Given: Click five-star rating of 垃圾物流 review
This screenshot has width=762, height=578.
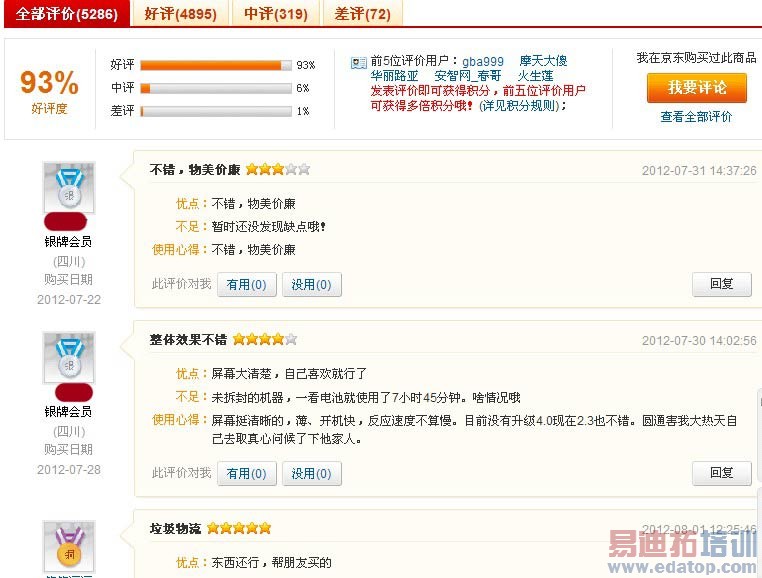Looking at the screenshot, I should tap(239, 528).
